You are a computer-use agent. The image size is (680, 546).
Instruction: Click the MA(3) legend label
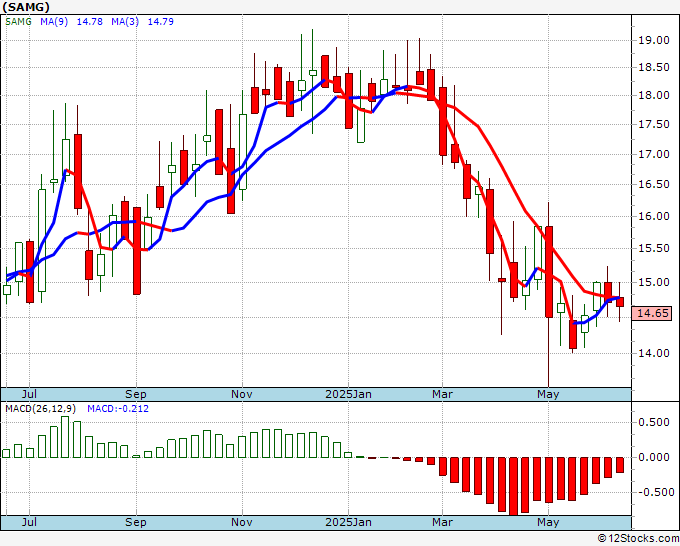pos(125,21)
